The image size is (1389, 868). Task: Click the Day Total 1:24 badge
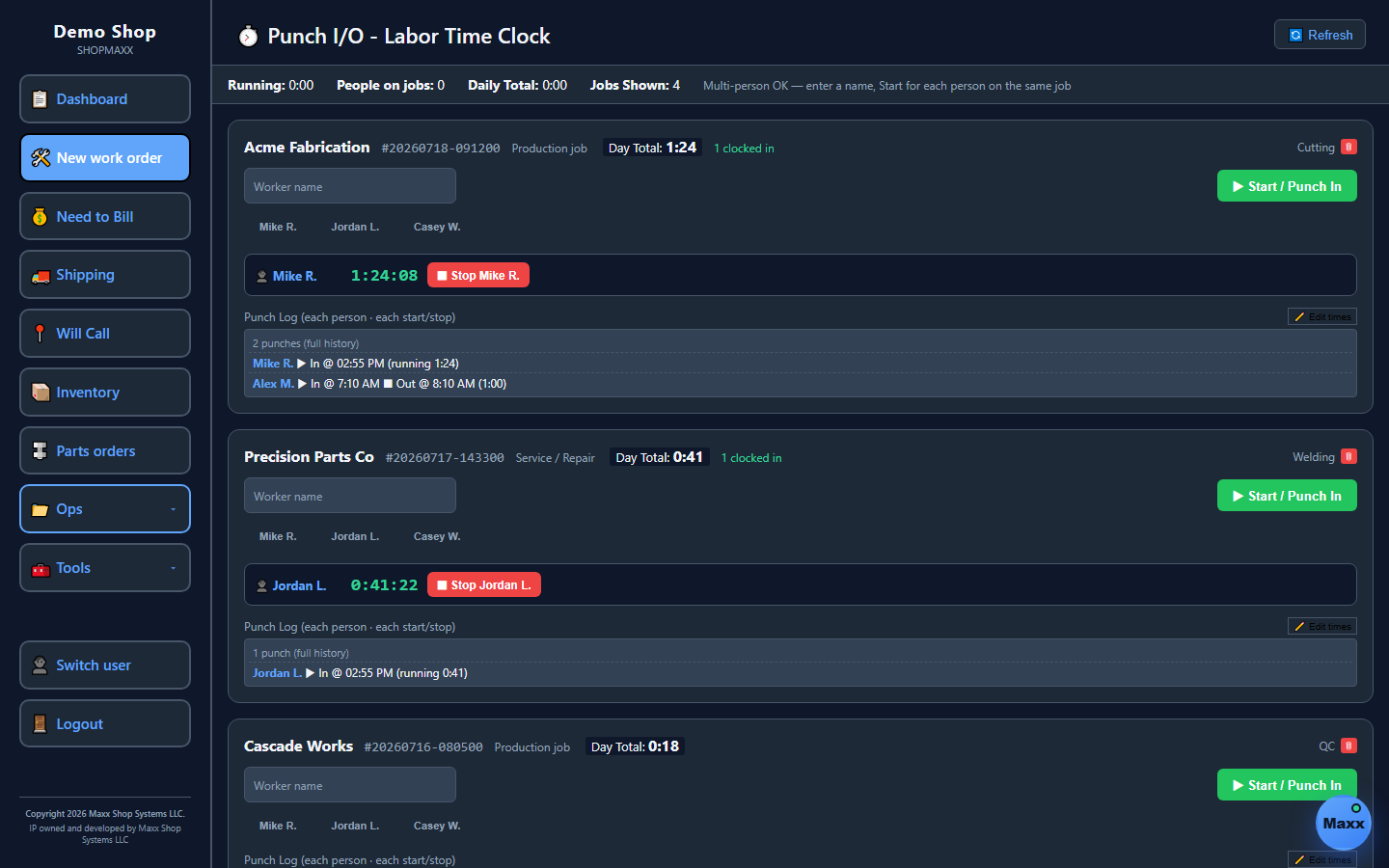652,148
